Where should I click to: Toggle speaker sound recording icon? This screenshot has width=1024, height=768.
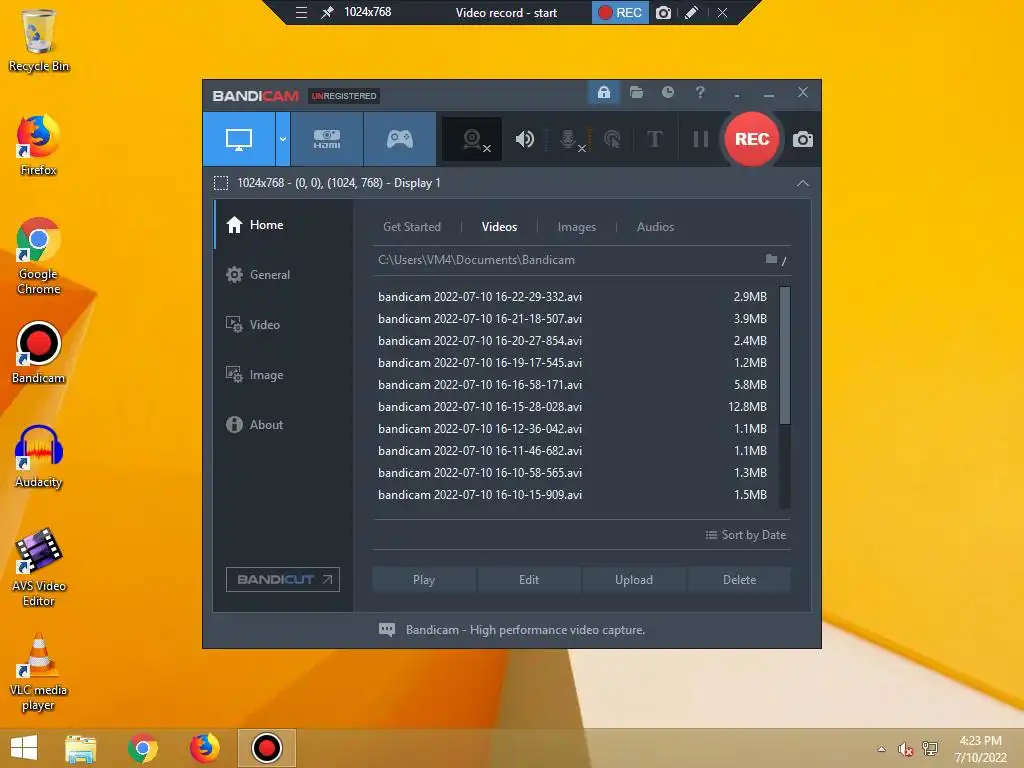tap(524, 139)
